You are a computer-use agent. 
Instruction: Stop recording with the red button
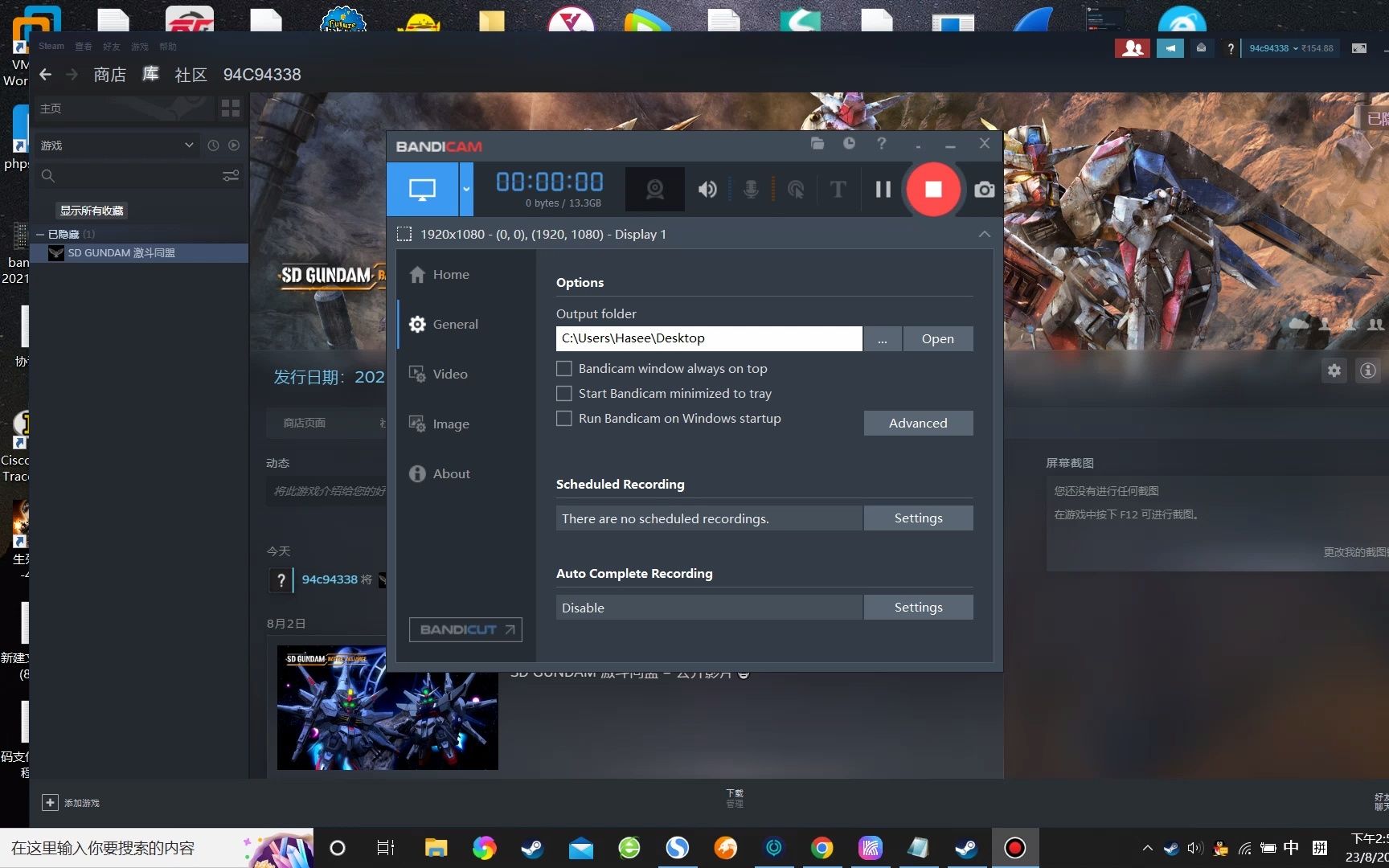pos(933,190)
